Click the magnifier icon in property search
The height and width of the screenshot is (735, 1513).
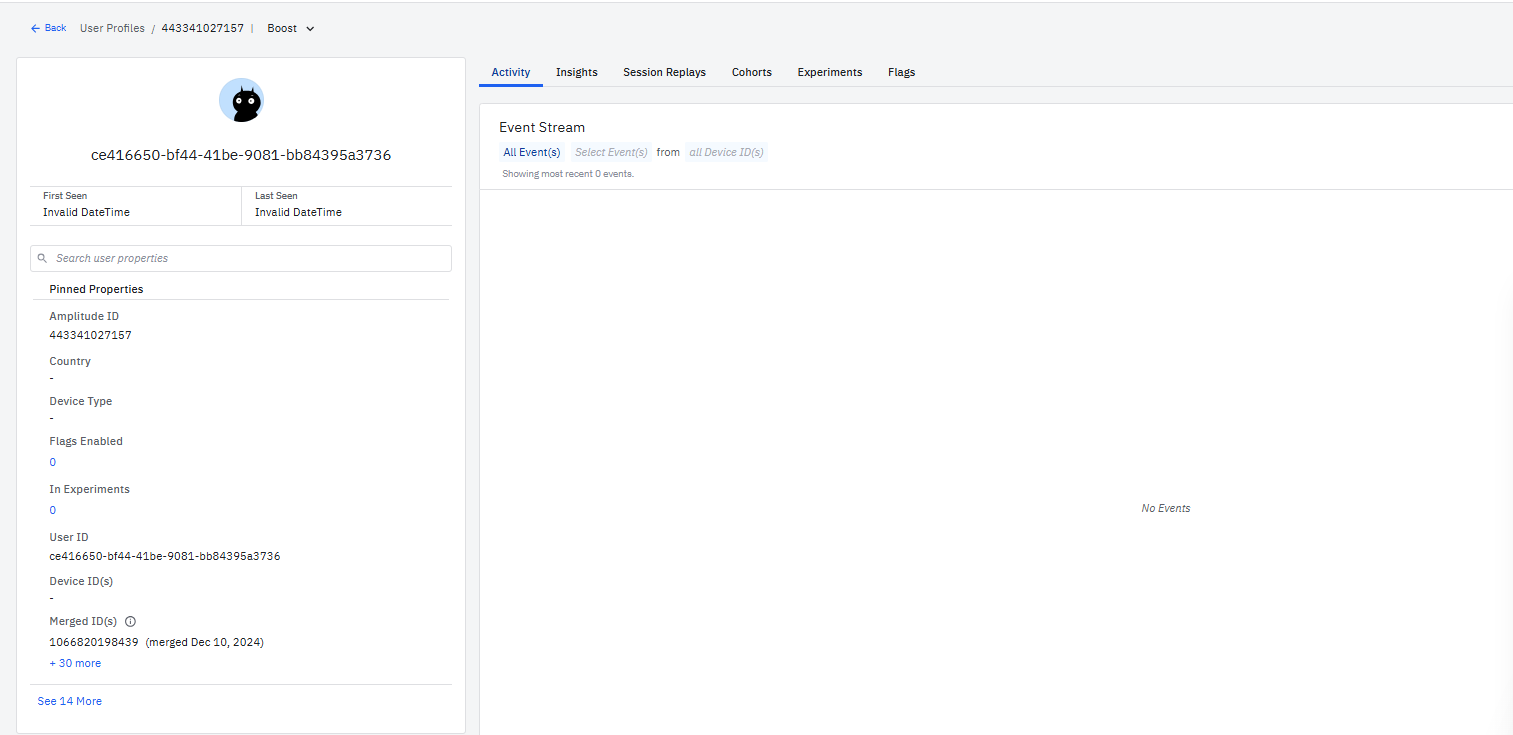coord(42,258)
